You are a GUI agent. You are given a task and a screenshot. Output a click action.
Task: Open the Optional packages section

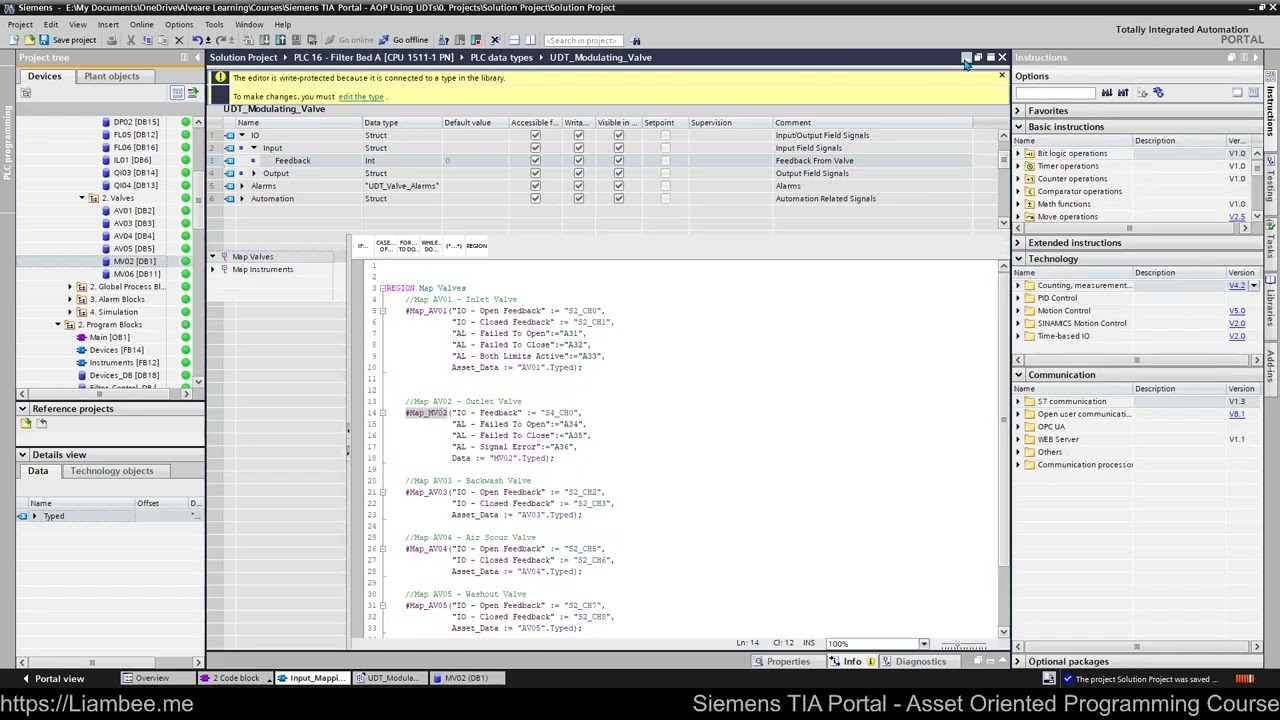point(1068,662)
